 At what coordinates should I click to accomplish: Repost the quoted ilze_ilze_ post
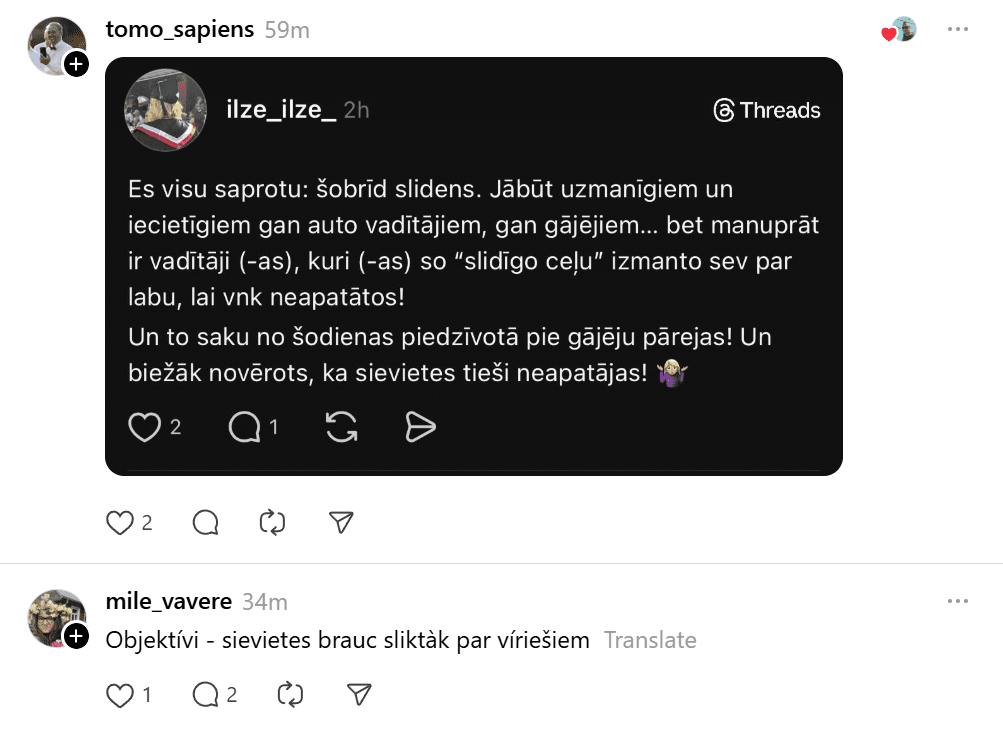pos(342,427)
